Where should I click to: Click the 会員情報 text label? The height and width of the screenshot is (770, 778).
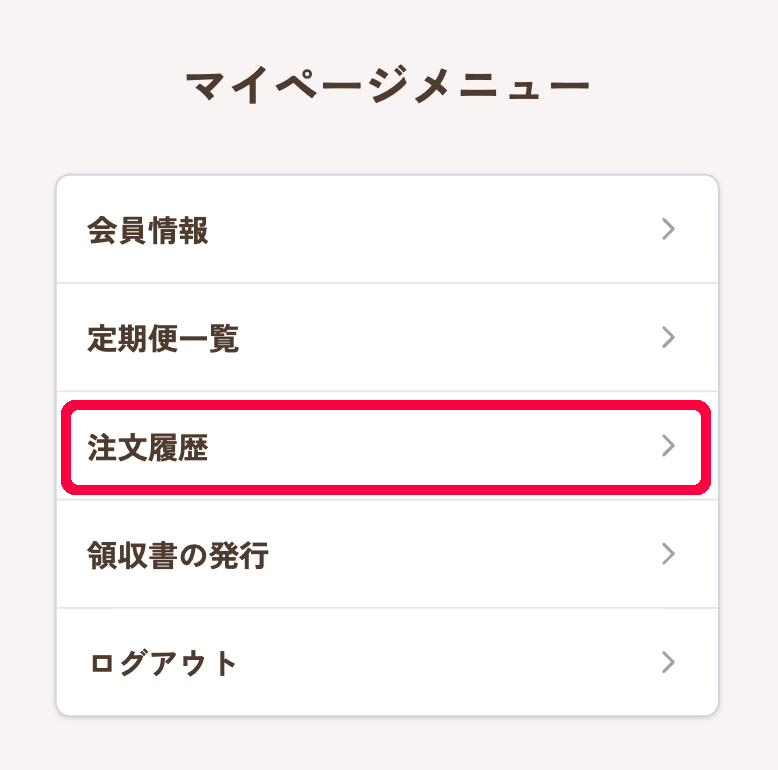148,231
